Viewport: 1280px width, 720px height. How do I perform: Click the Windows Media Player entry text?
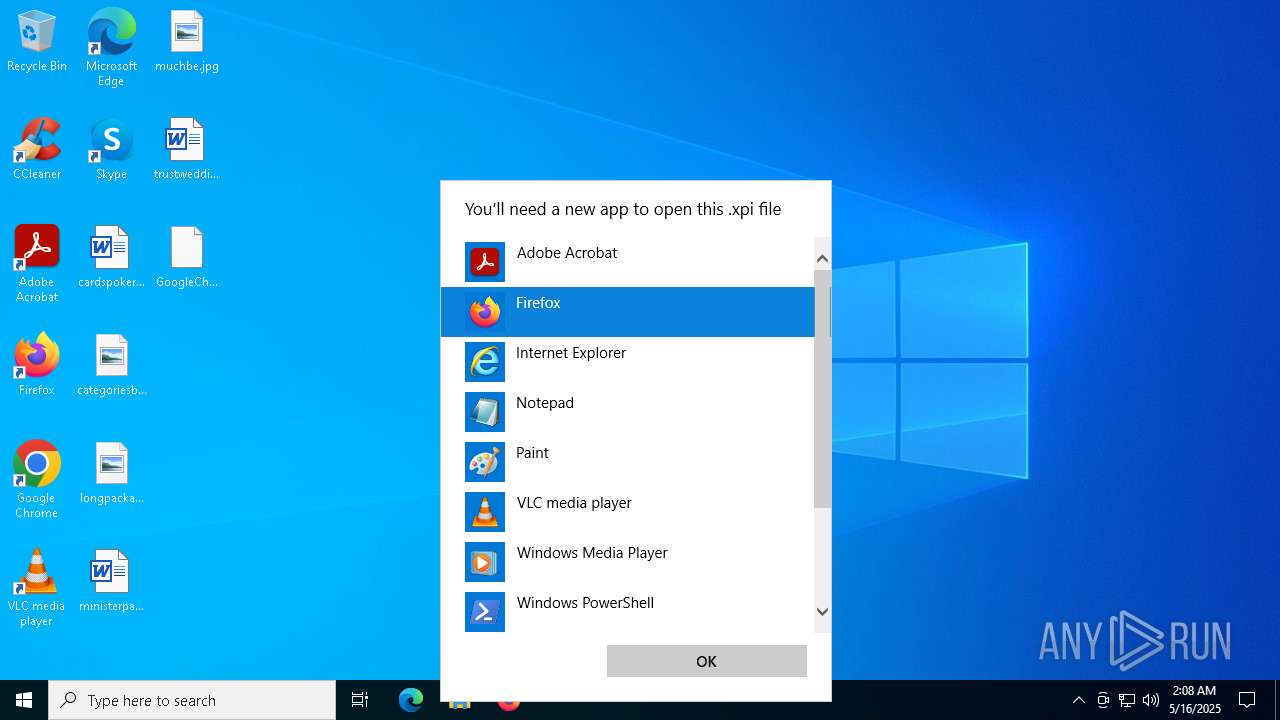click(x=592, y=553)
